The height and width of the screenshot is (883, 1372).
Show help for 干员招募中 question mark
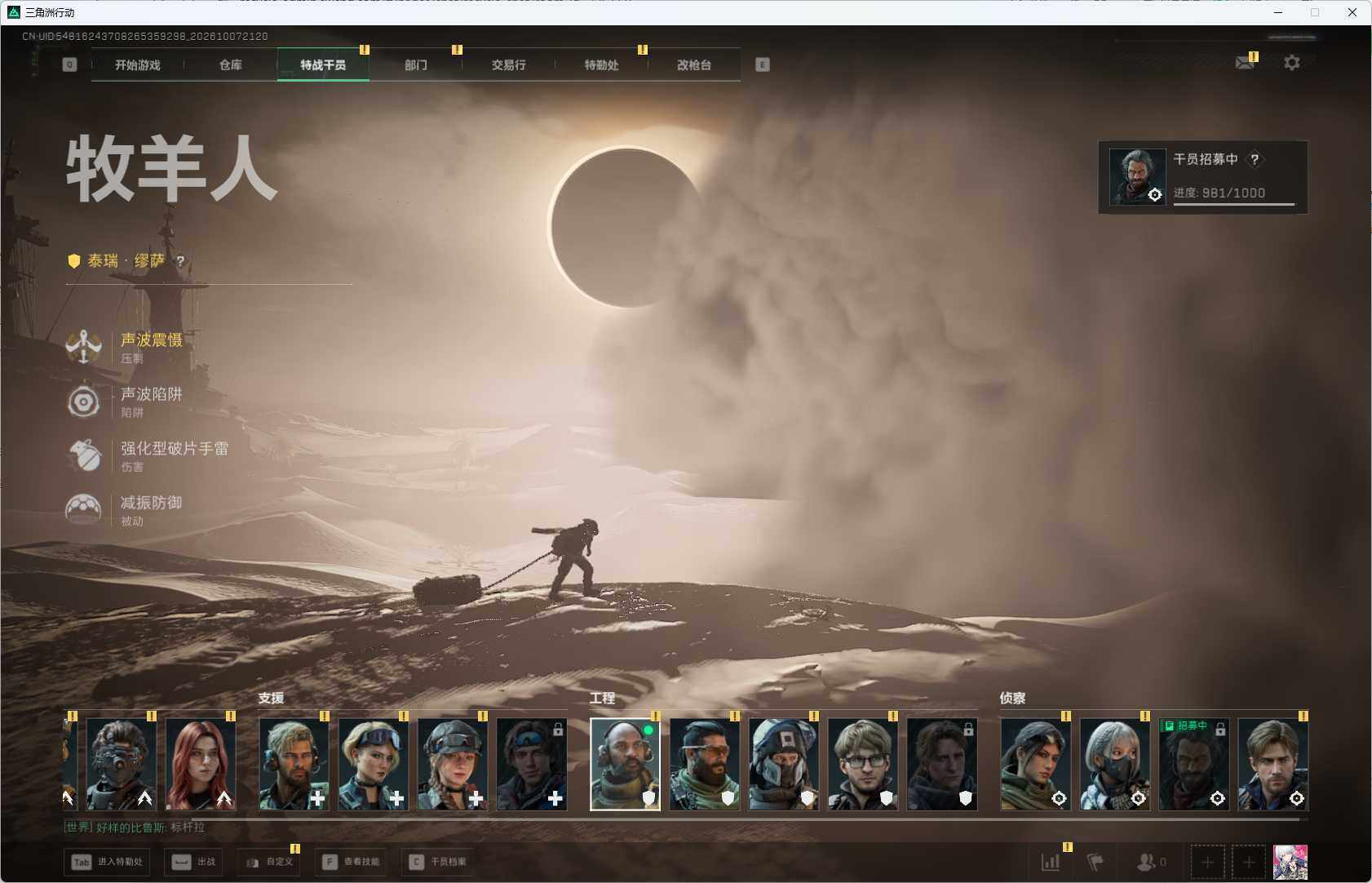(x=1255, y=159)
